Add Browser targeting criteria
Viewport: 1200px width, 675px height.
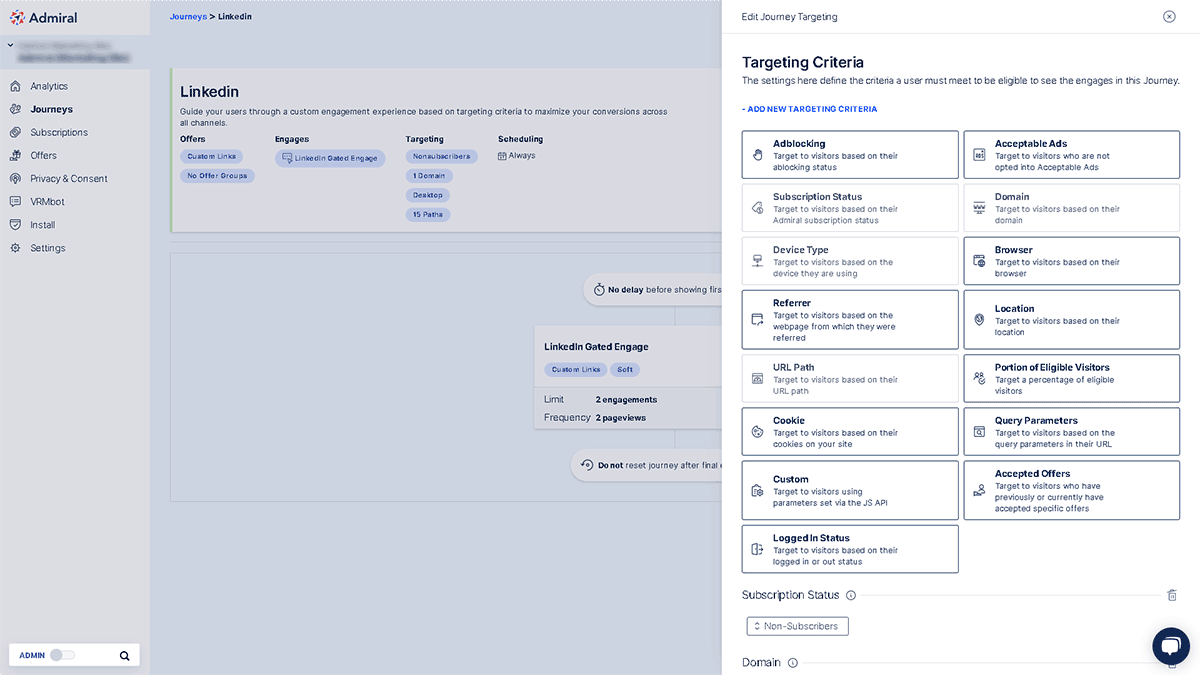click(1071, 261)
